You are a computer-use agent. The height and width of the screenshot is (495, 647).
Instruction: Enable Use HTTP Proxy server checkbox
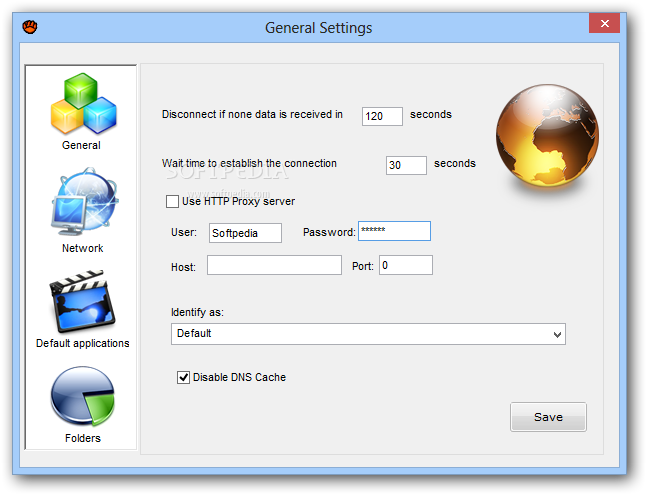click(172, 201)
